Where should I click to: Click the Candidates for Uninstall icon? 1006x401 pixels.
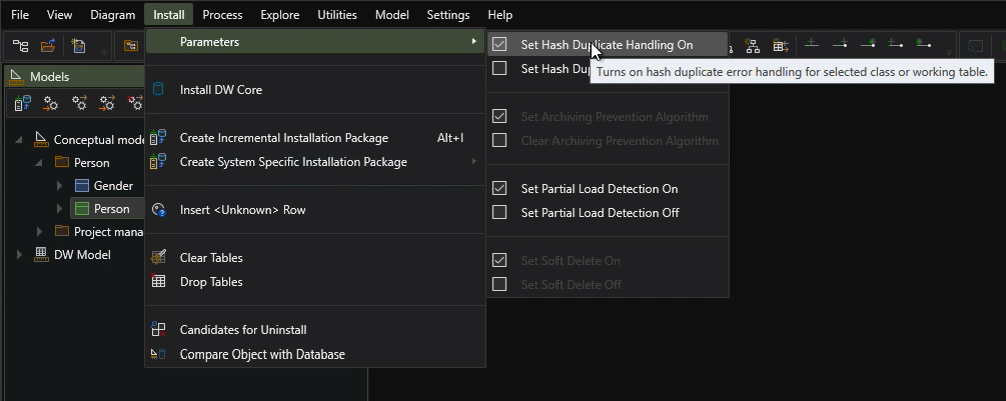pos(158,330)
